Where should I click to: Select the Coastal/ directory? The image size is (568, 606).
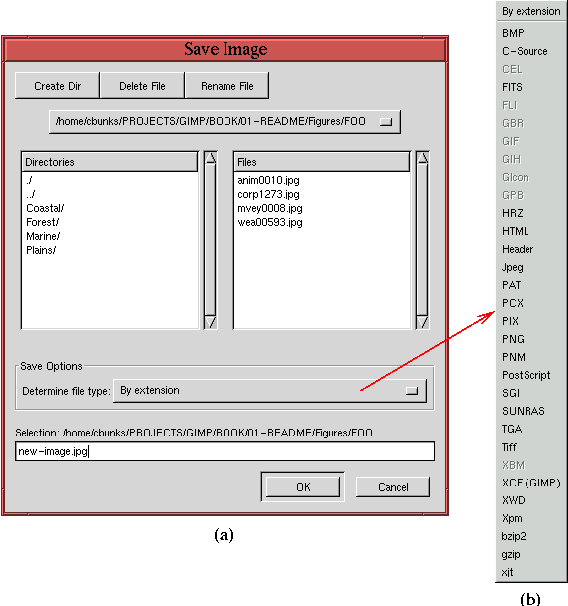(x=45, y=208)
